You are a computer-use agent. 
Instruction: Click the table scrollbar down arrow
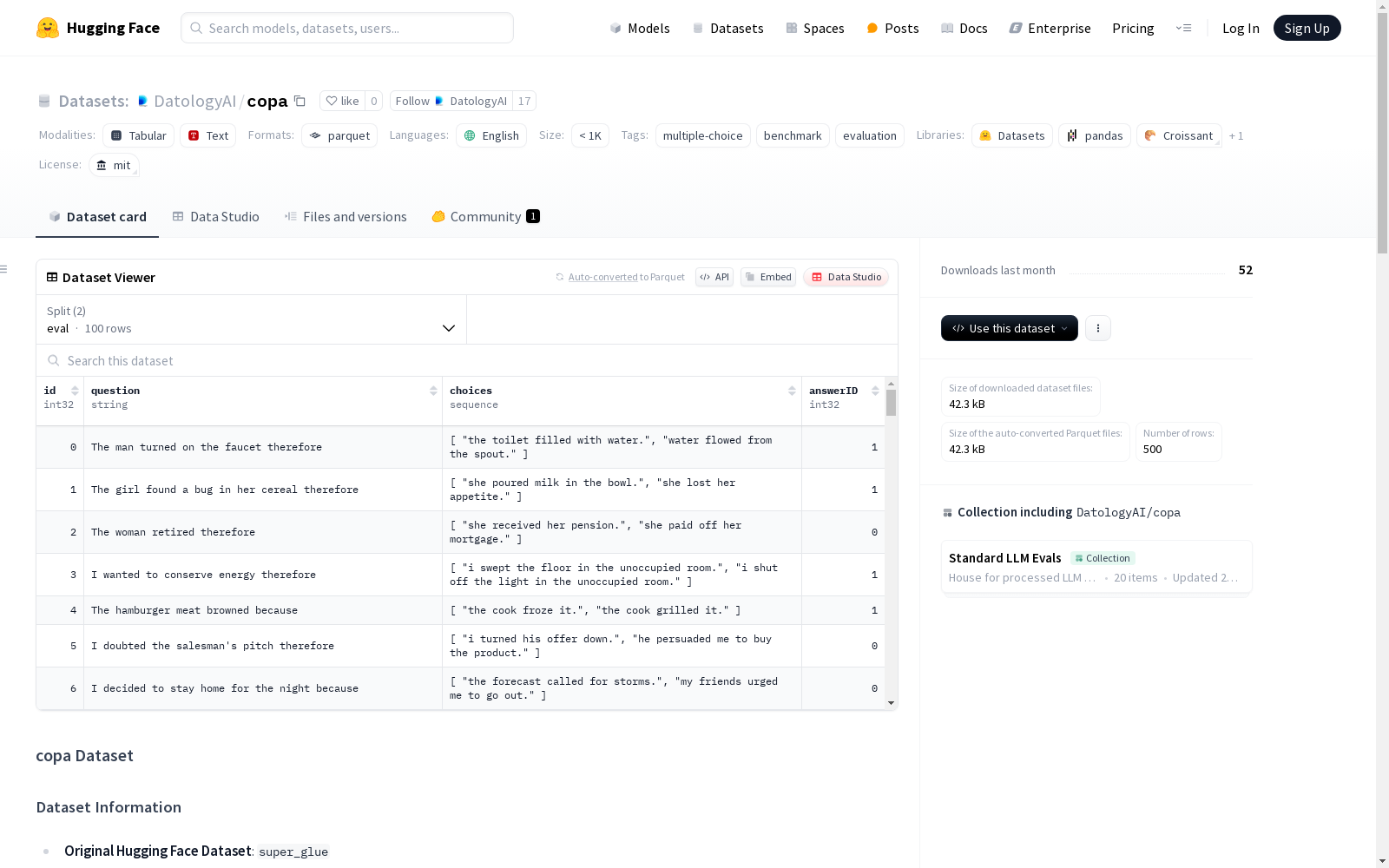point(891,703)
